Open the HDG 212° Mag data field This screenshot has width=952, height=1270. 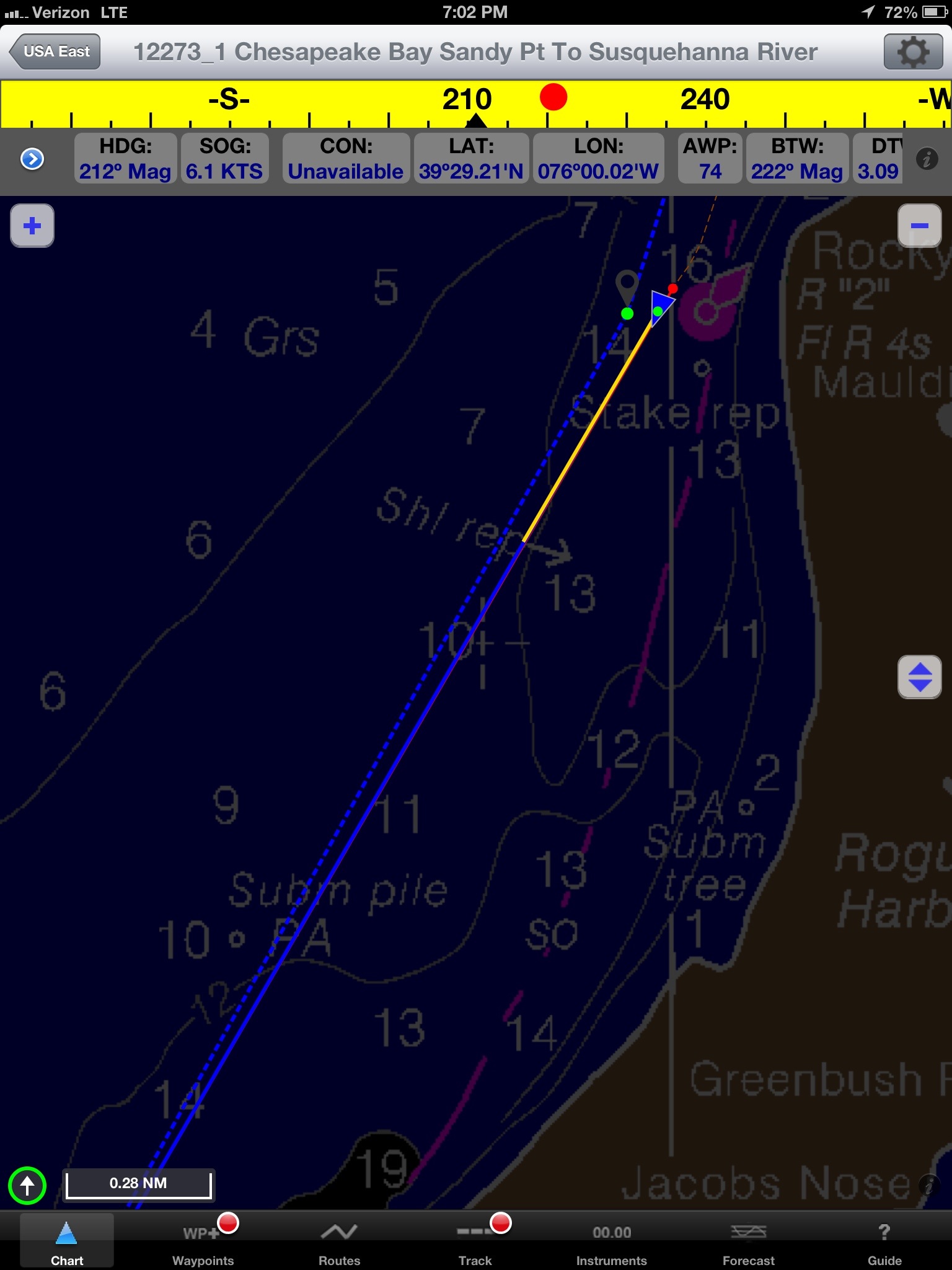(125, 159)
